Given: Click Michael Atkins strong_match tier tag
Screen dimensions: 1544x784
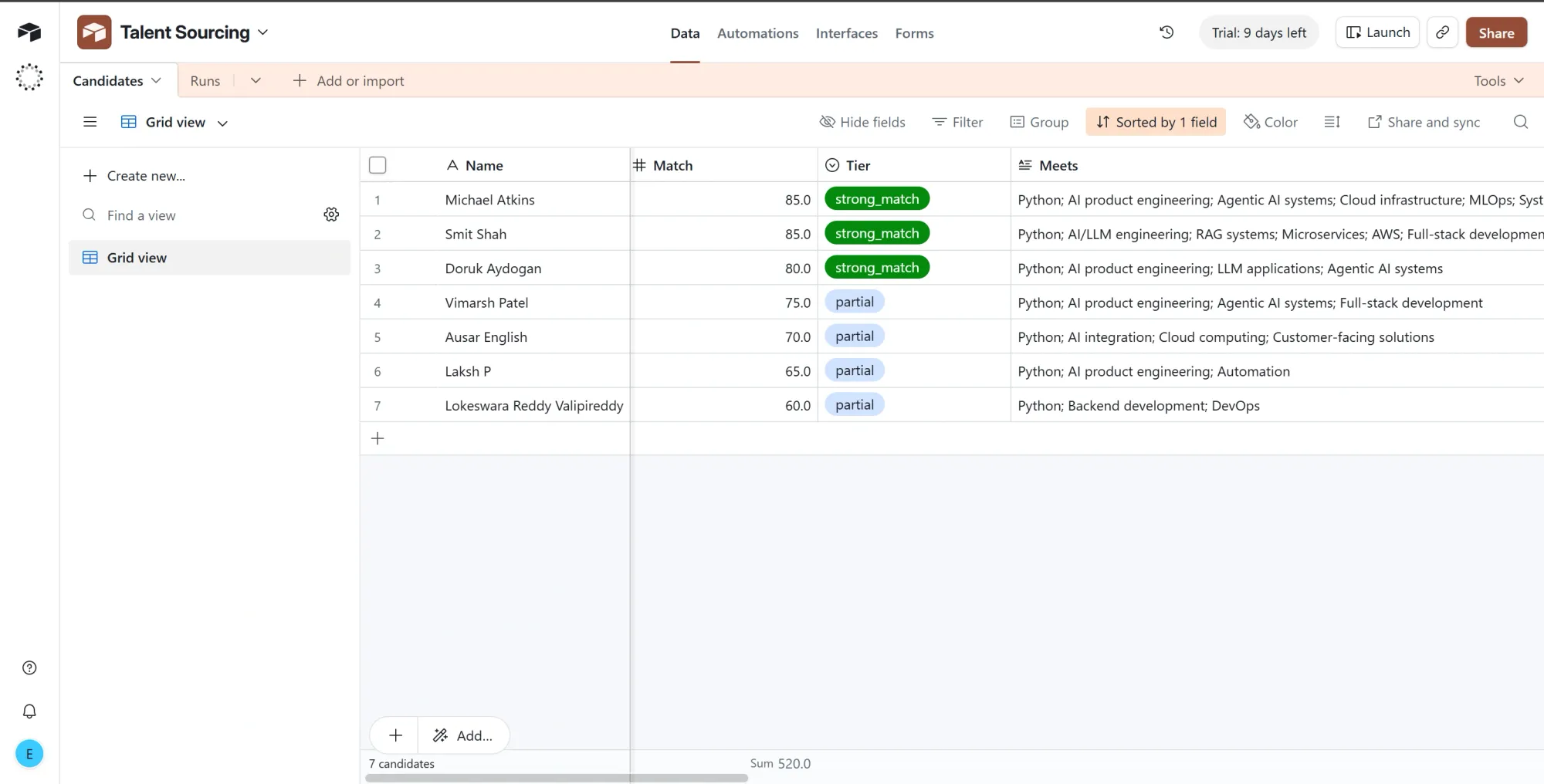Looking at the screenshot, I should tap(877, 199).
